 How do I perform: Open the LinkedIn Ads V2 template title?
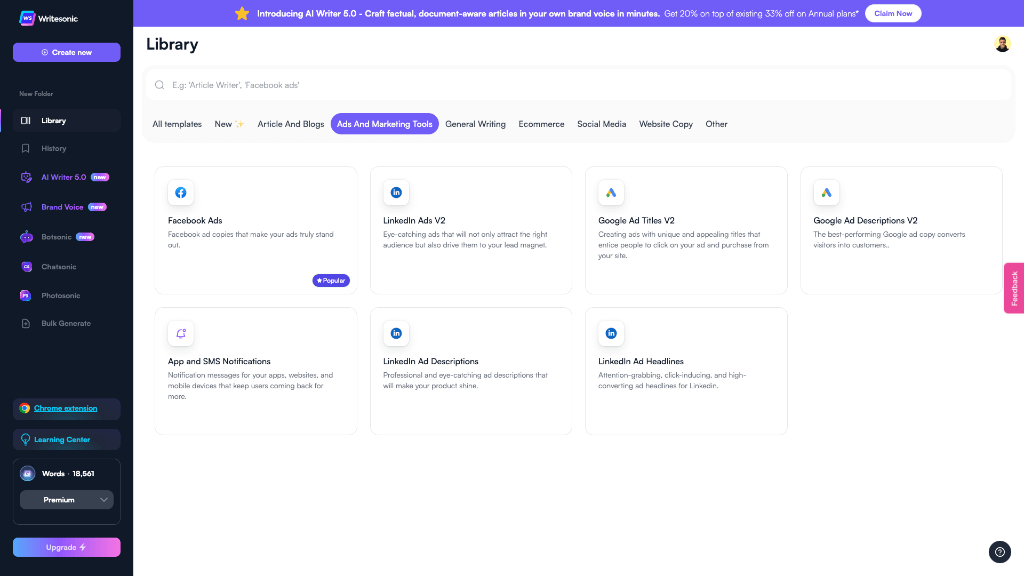coord(414,221)
